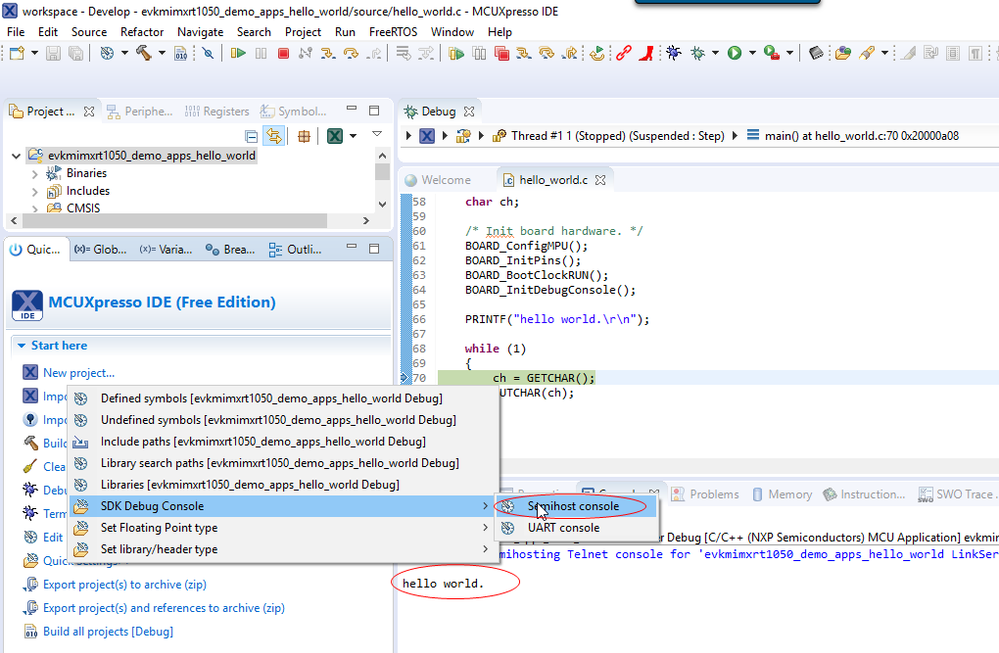The image size is (999, 653).
Task: Collapse the evkmimxrt1050_demo_apps_hello_world project node
Action: coord(16,155)
